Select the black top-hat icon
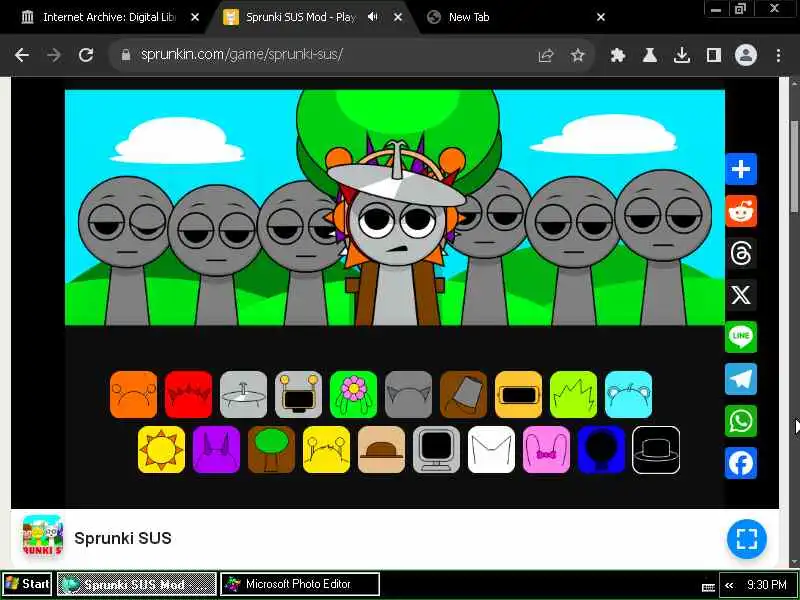This screenshot has height=600, width=800. tap(656, 449)
